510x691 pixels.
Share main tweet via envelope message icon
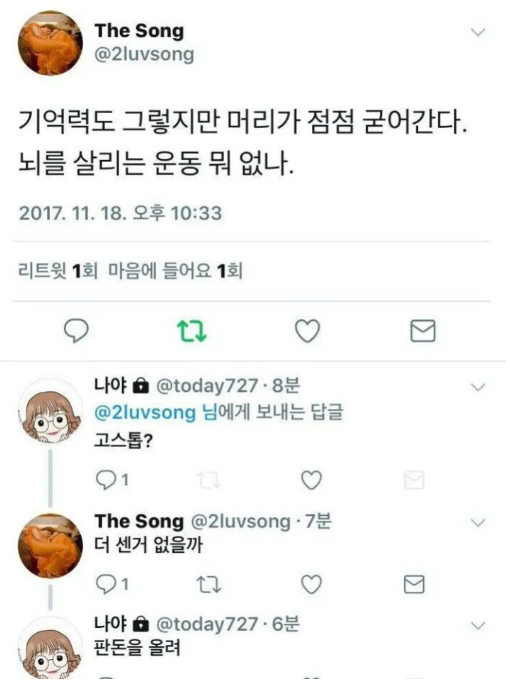tap(423, 331)
